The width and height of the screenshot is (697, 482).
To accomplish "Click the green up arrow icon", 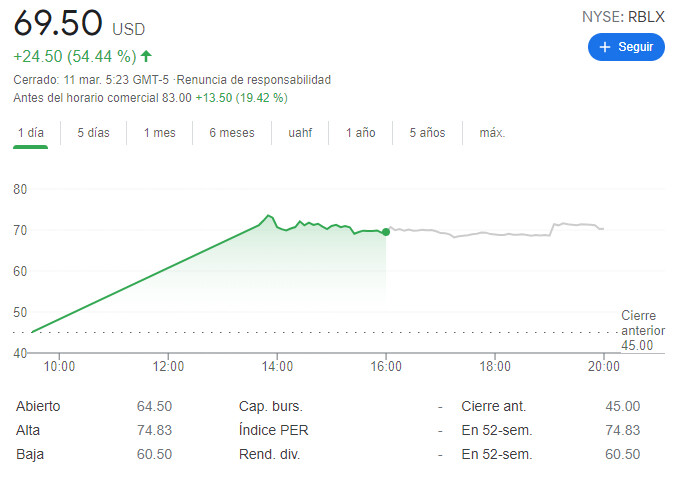I will (x=147, y=56).
